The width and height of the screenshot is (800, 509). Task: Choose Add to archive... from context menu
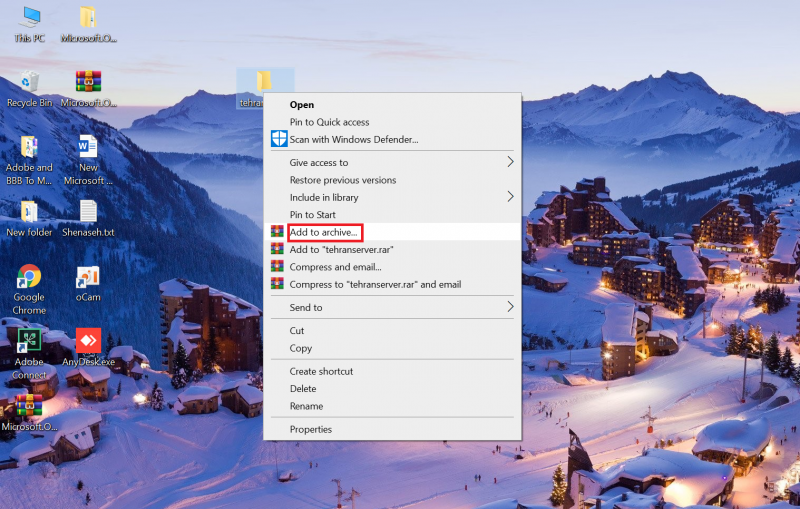pyautogui.click(x=323, y=232)
